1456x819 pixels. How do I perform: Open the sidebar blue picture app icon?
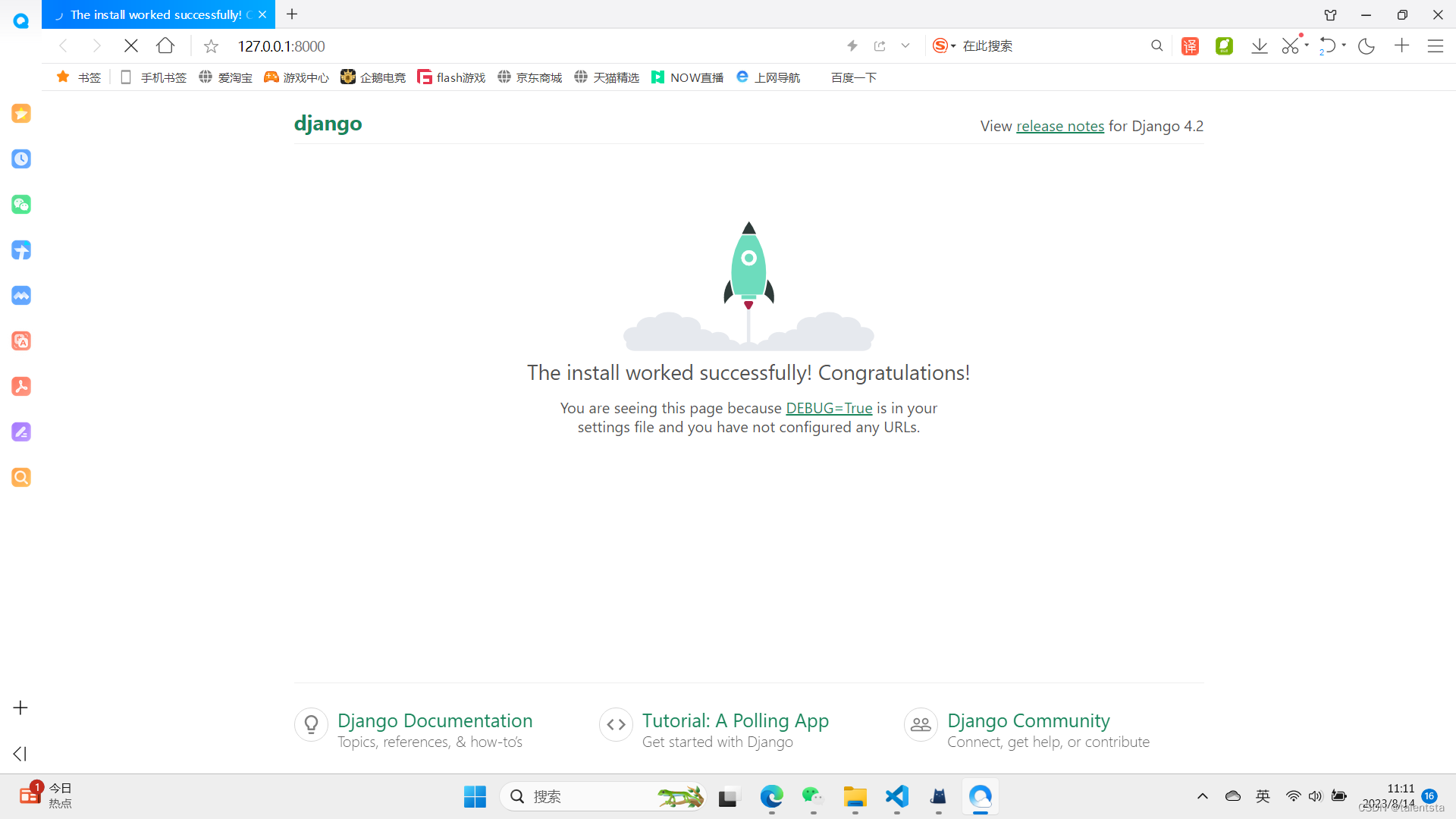21,296
